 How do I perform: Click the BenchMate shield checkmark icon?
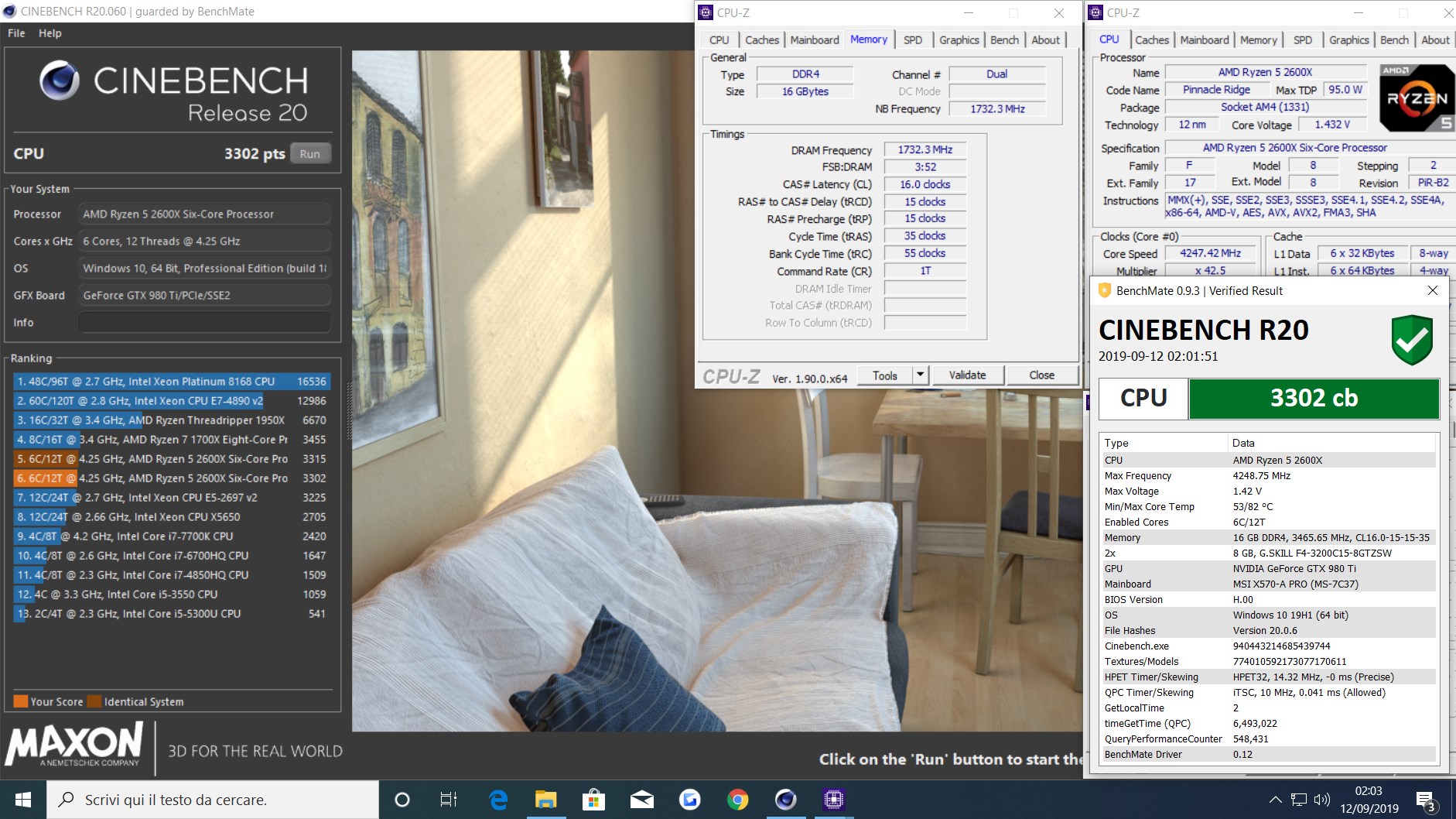click(1412, 340)
